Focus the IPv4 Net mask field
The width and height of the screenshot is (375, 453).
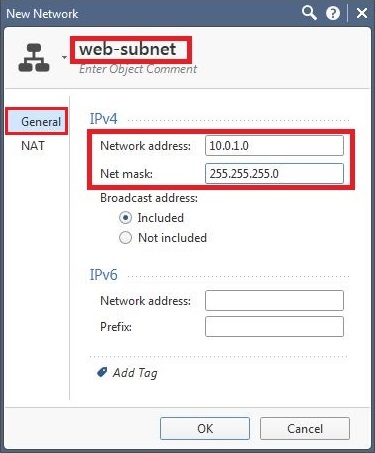(x=274, y=173)
